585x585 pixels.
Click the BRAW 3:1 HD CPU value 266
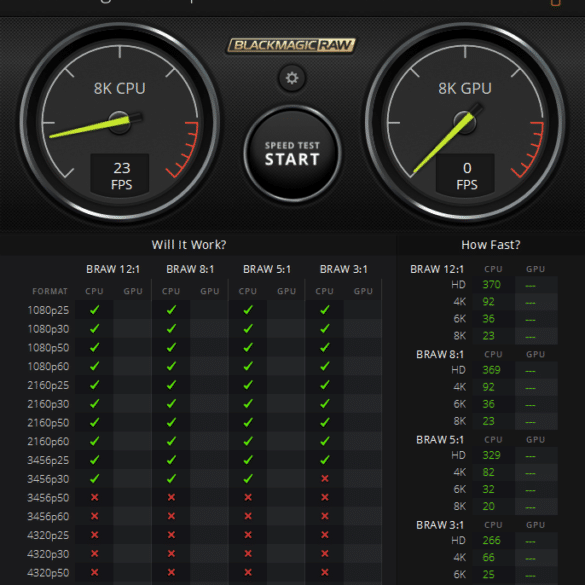click(x=491, y=541)
